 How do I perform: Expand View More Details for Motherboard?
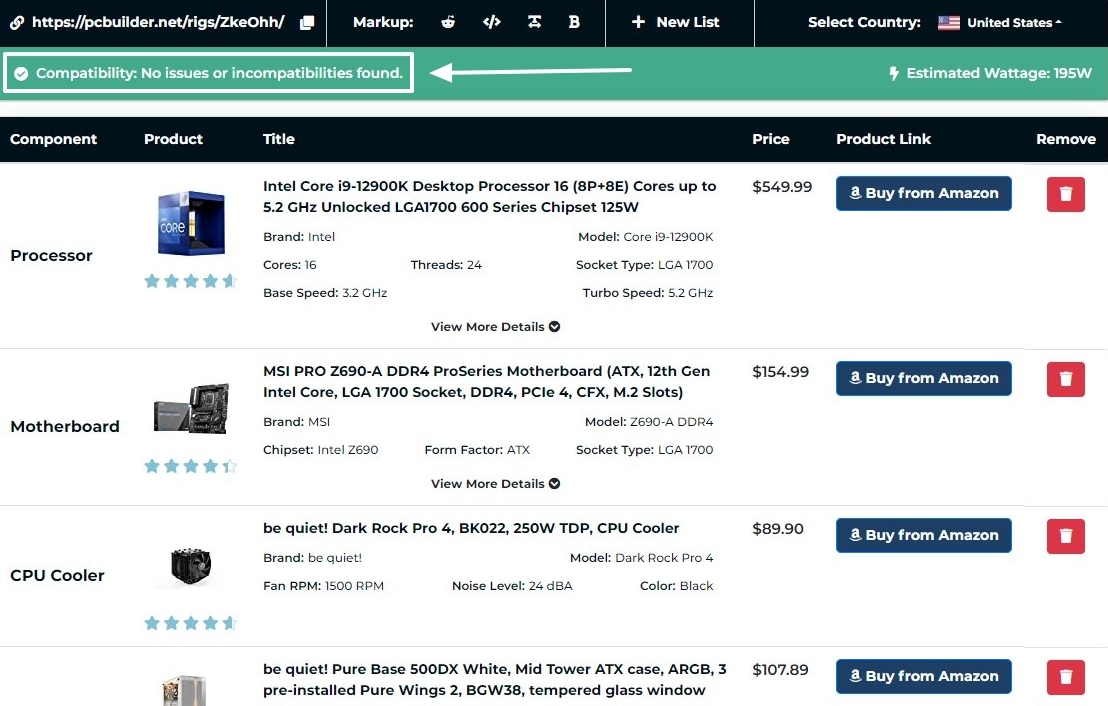pyautogui.click(x=495, y=484)
